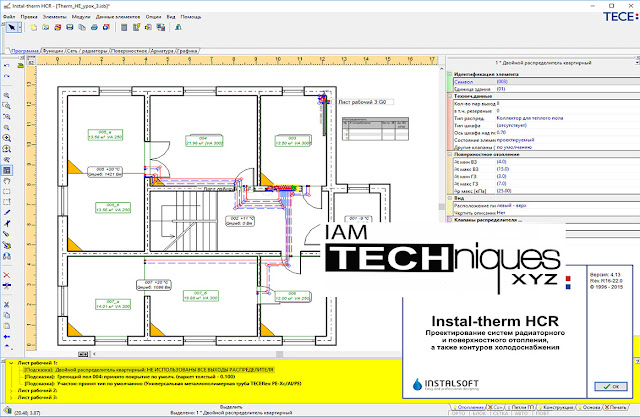The width and height of the screenshot is (640, 417).
Task: Click the blue left arrow icon
Action: click(x=7, y=337)
